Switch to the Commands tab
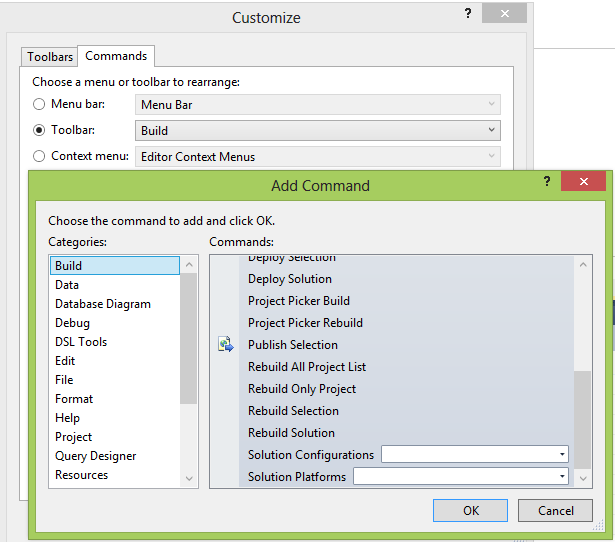The height and width of the screenshot is (542, 615). point(116,56)
